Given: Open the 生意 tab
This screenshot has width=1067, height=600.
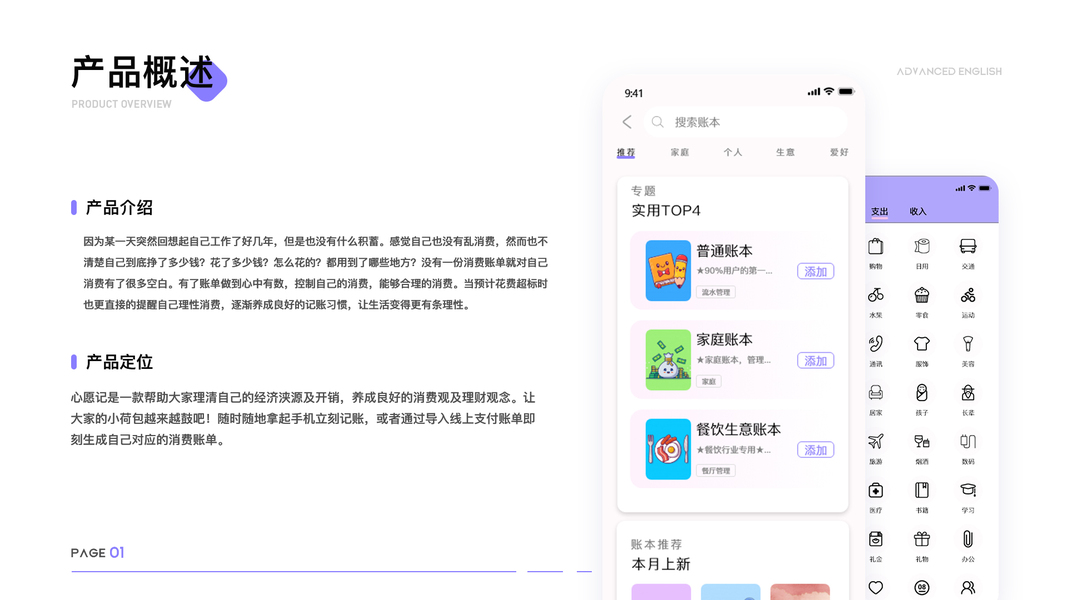Looking at the screenshot, I should pos(785,152).
